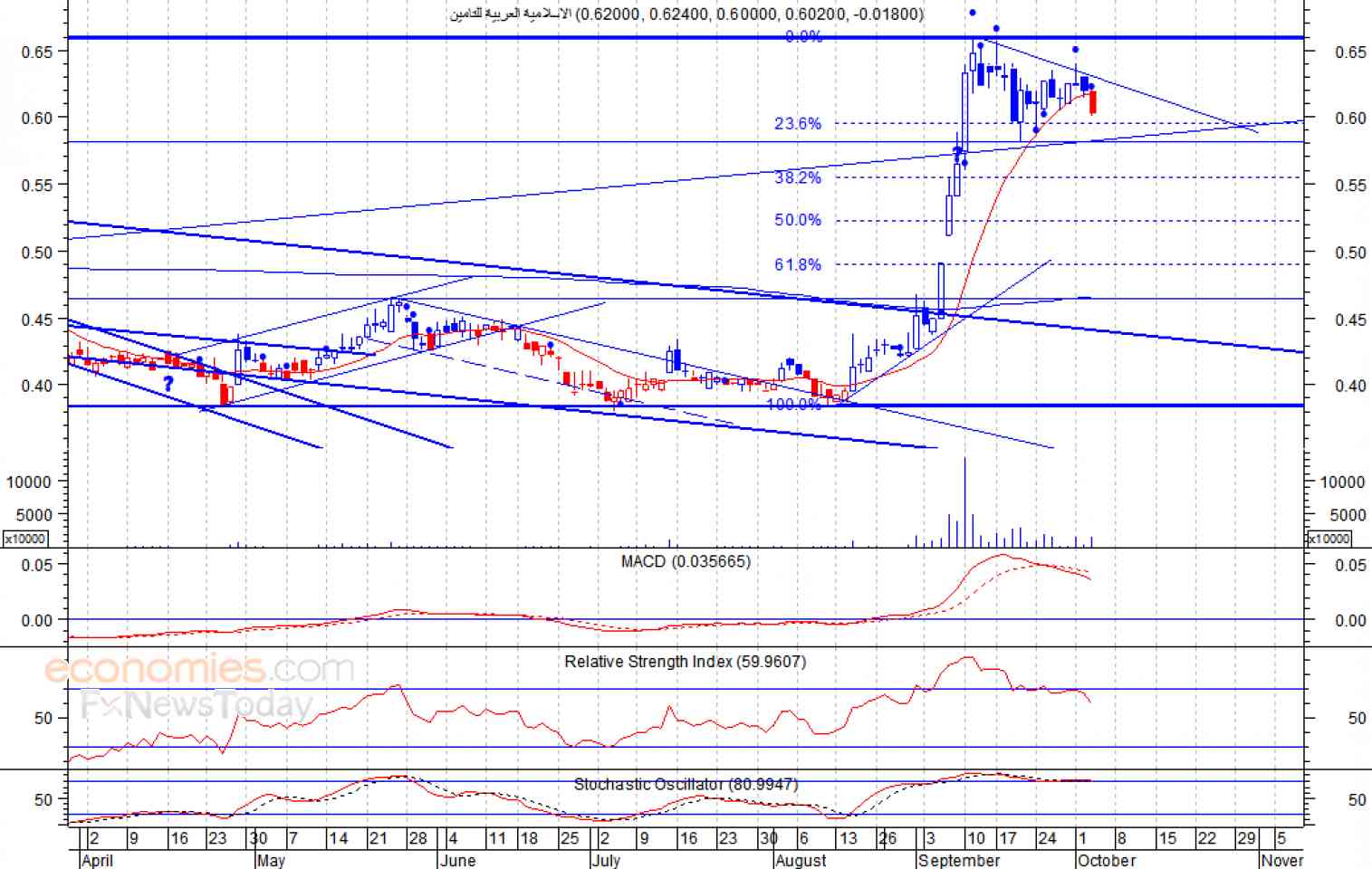Click the date label 17 in September
Image resolution: width=1372 pixels, height=869 pixels.
(x=1007, y=838)
